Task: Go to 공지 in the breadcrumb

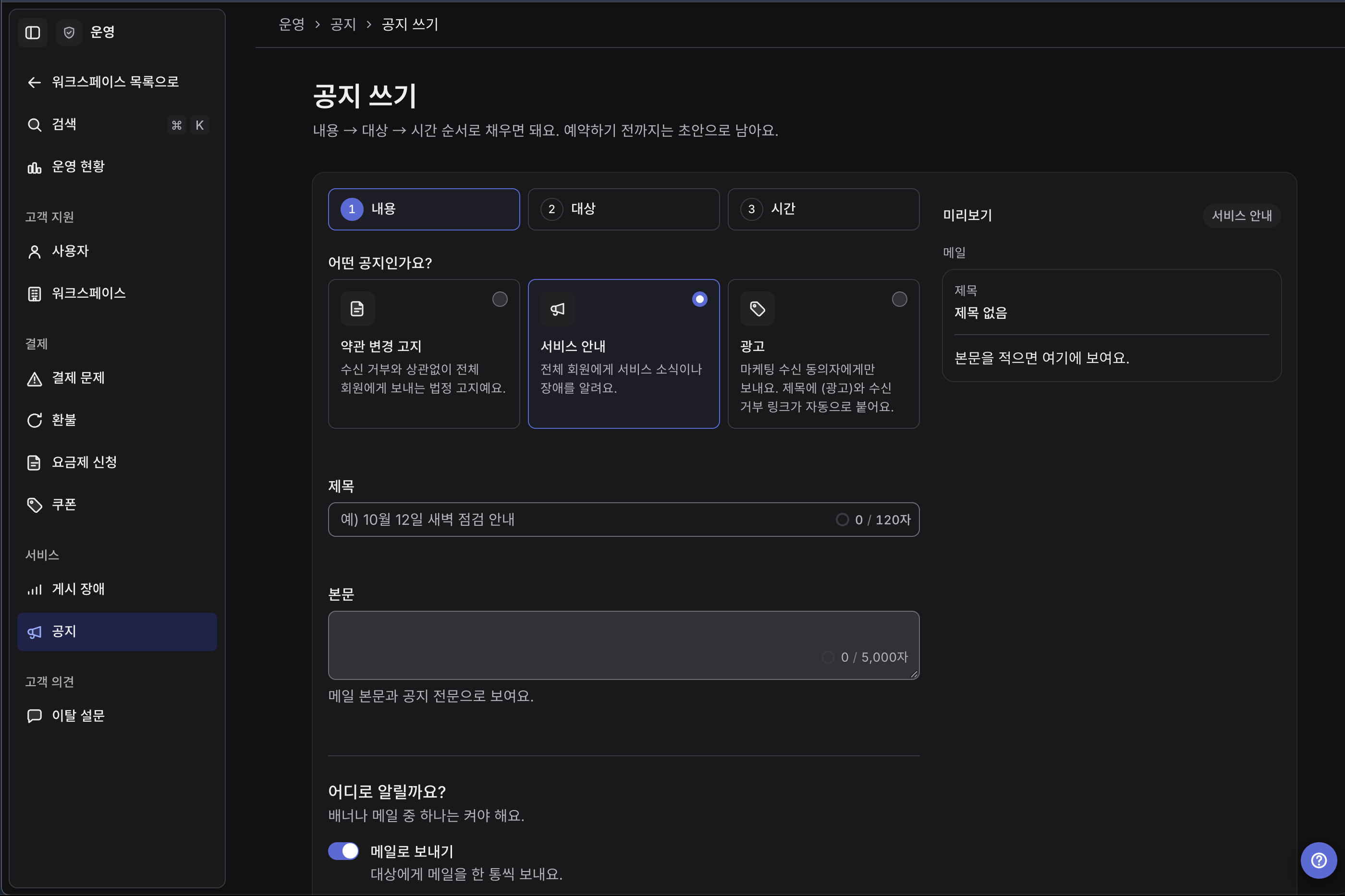Action: 342,24
